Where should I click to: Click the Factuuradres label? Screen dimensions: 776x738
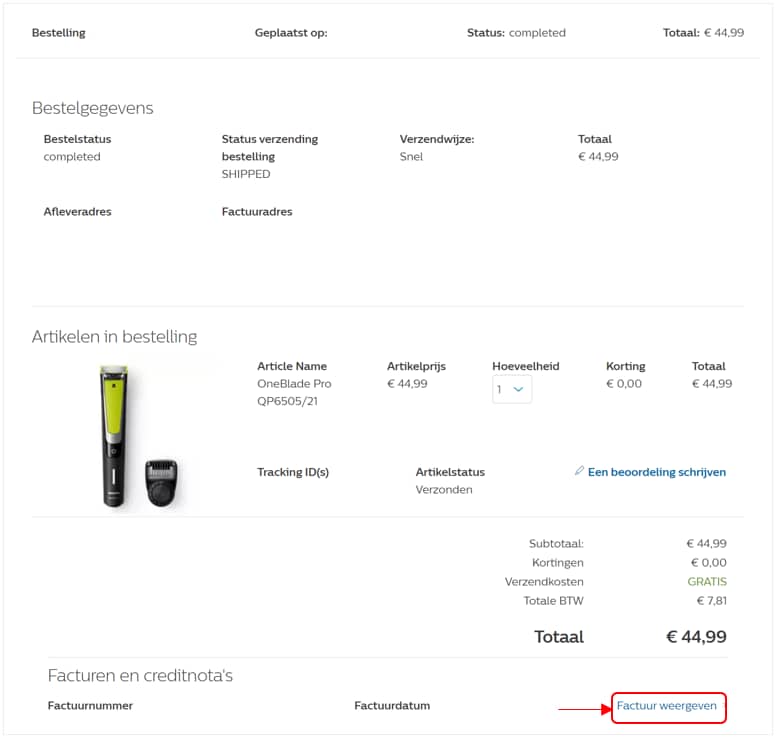tap(257, 212)
